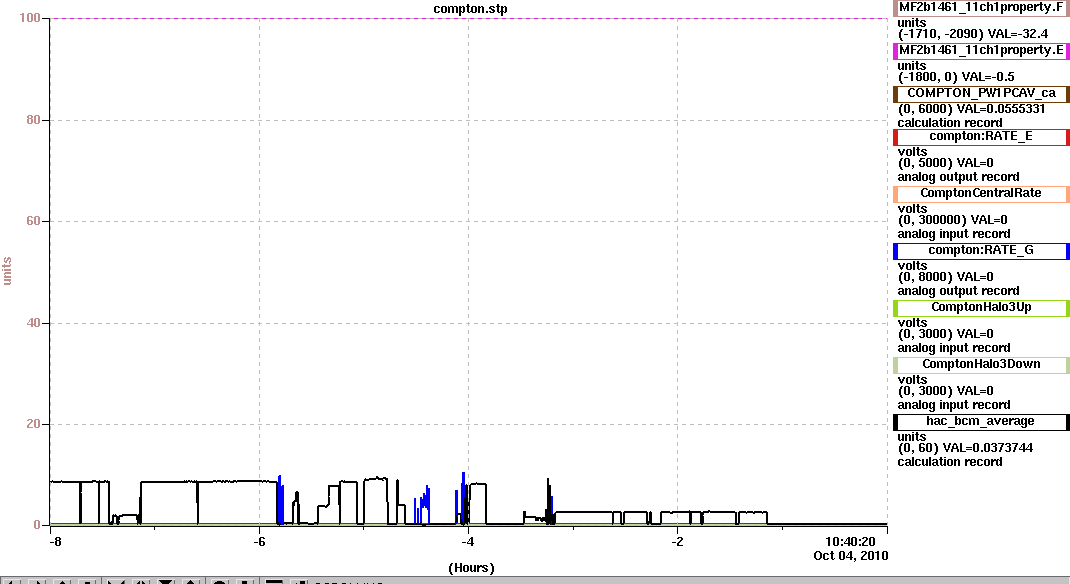Click the vertical "units" y-axis label
This screenshot has height=584, width=1070.
[x=8, y=271]
